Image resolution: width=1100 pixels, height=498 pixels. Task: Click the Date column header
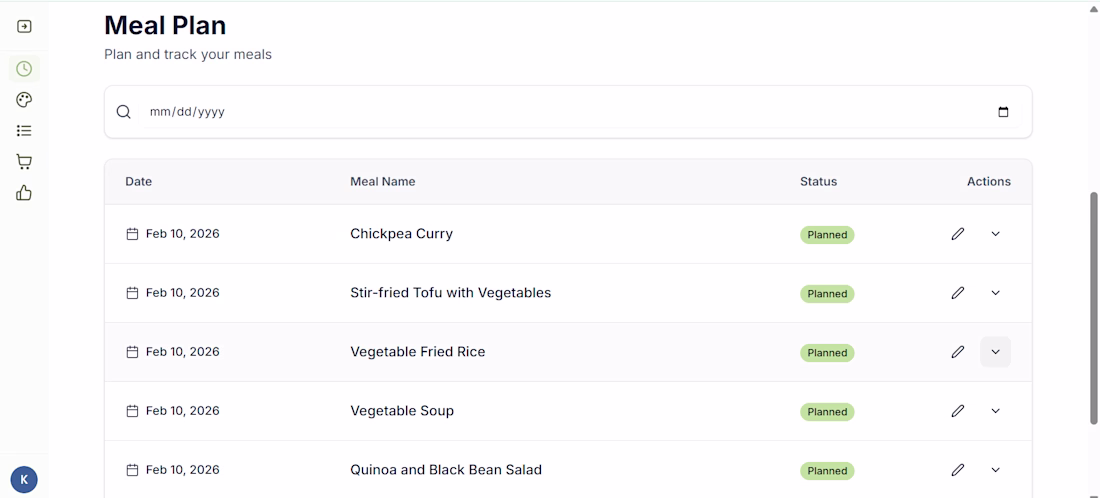point(138,182)
